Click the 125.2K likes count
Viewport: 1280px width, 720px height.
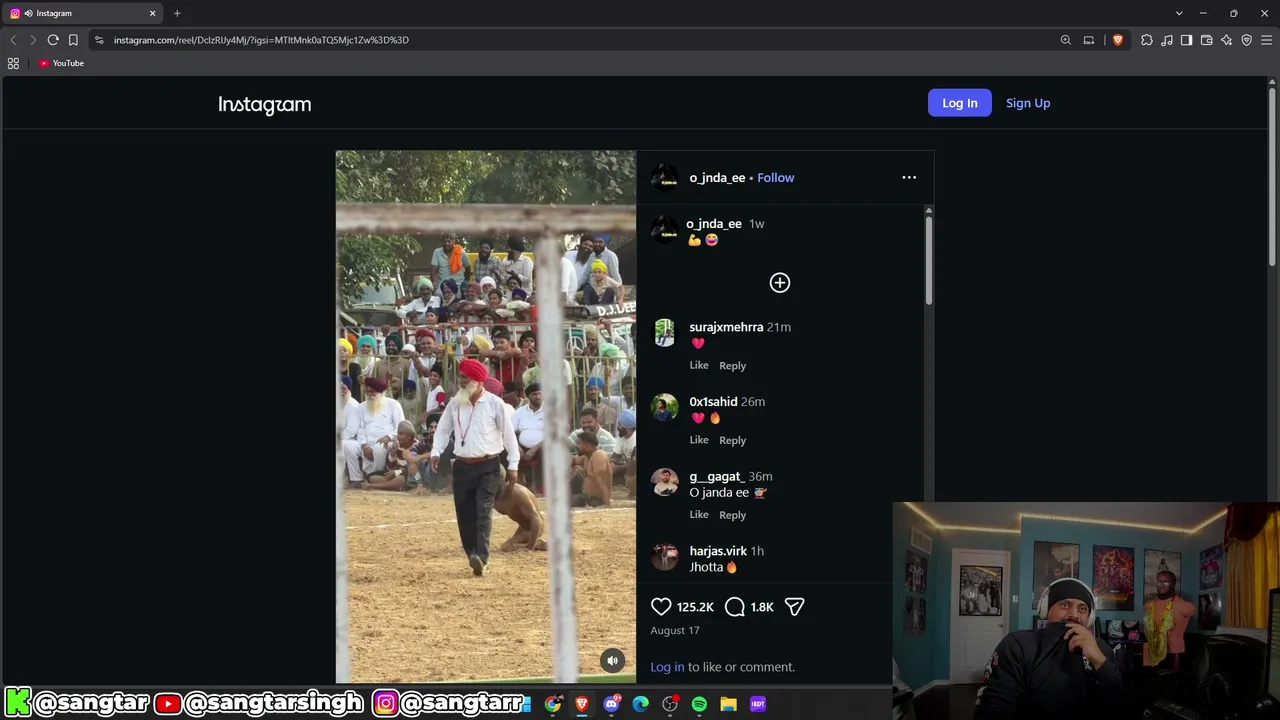[x=695, y=607]
